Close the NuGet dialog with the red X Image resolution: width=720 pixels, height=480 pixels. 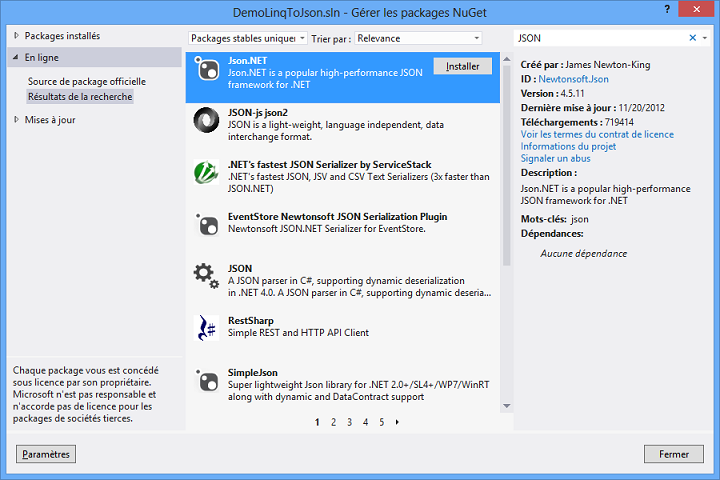tap(696, 9)
